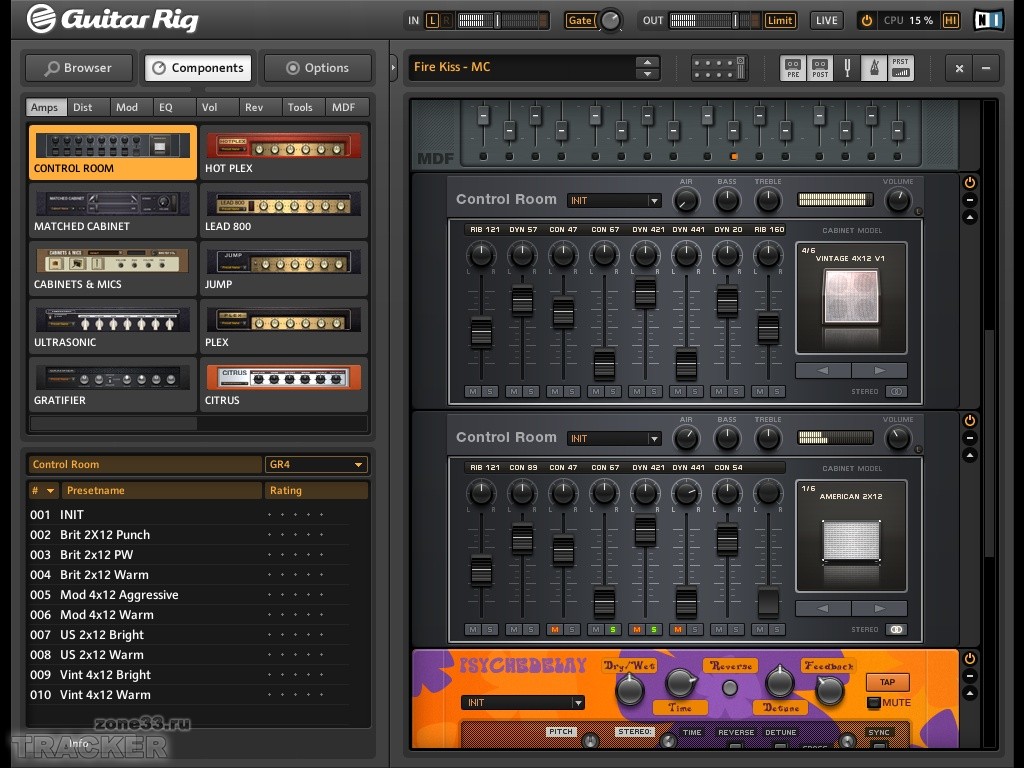Select the Ultrasonic amp component

pyautogui.click(x=112, y=327)
